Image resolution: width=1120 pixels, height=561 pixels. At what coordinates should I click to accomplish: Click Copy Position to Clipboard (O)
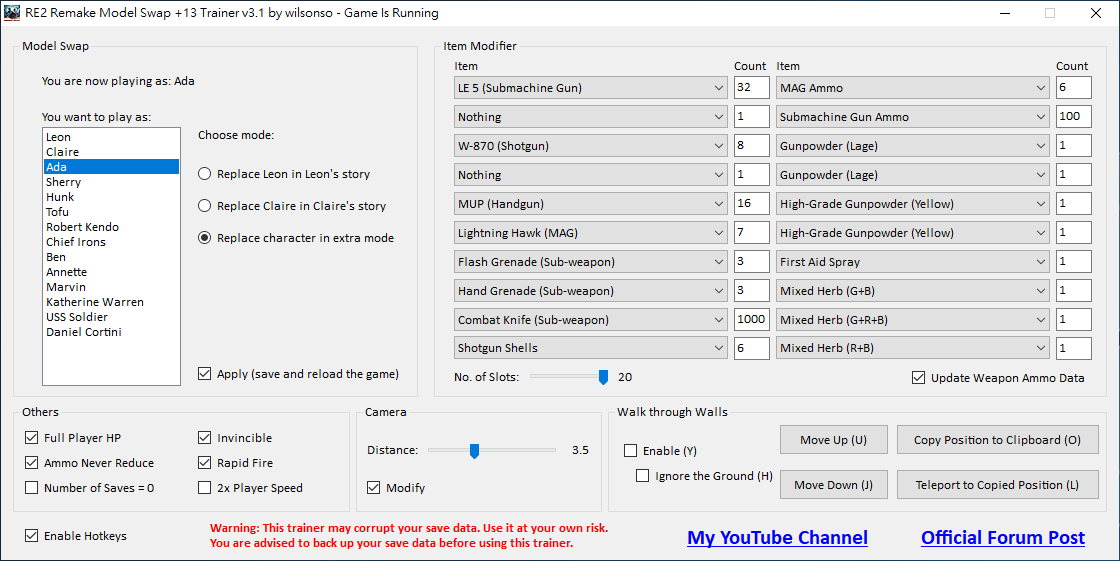(997, 440)
